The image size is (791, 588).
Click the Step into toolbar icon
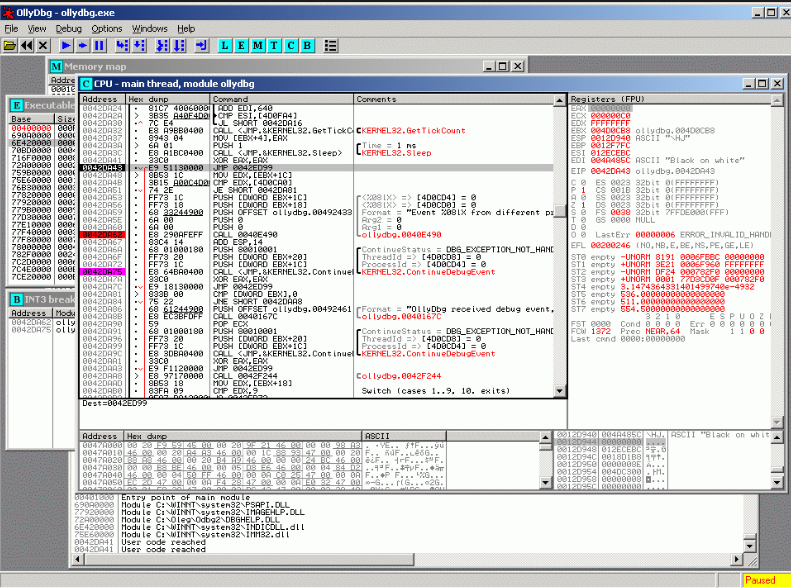(122, 46)
